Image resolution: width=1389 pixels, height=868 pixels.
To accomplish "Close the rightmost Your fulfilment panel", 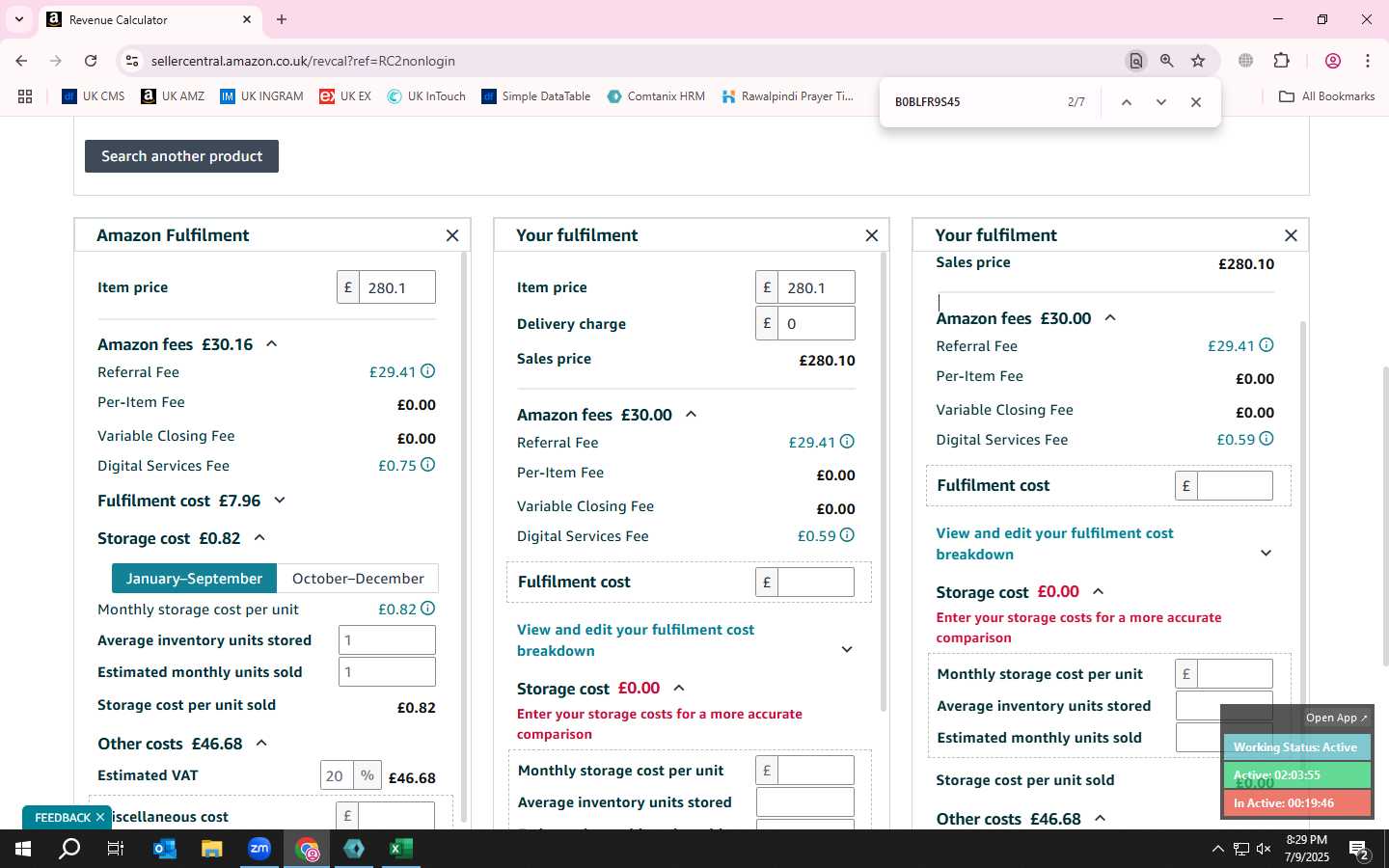I will [x=1291, y=235].
